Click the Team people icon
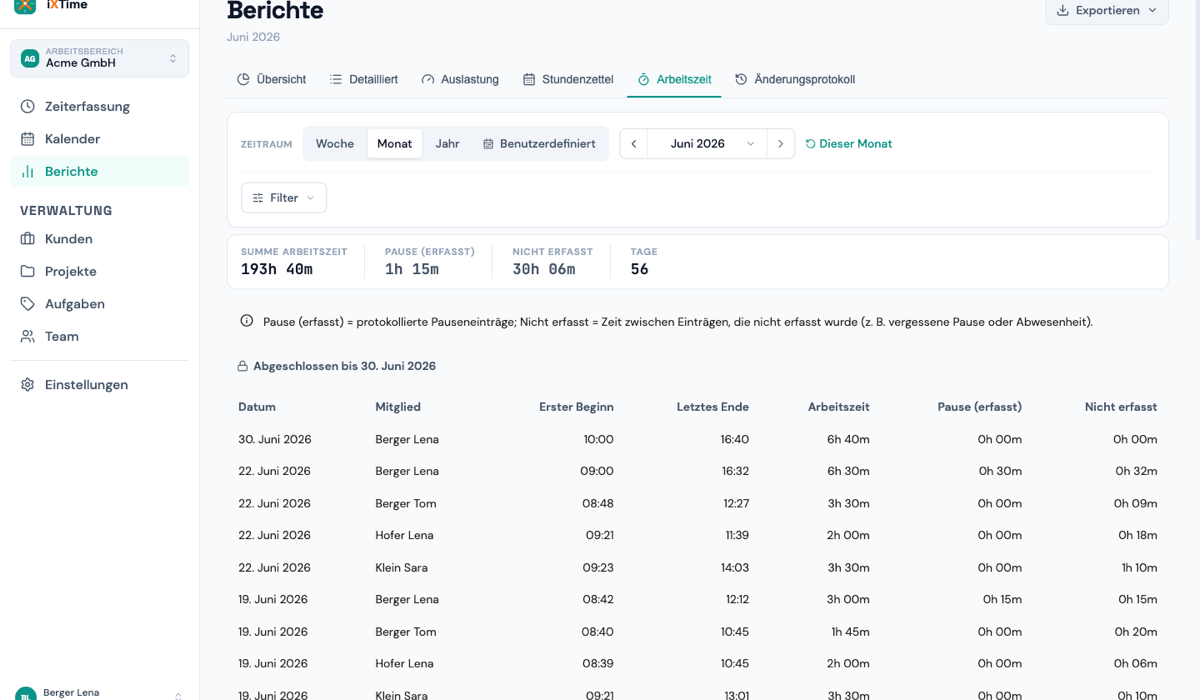The width and height of the screenshot is (1200, 700). pos(28,336)
